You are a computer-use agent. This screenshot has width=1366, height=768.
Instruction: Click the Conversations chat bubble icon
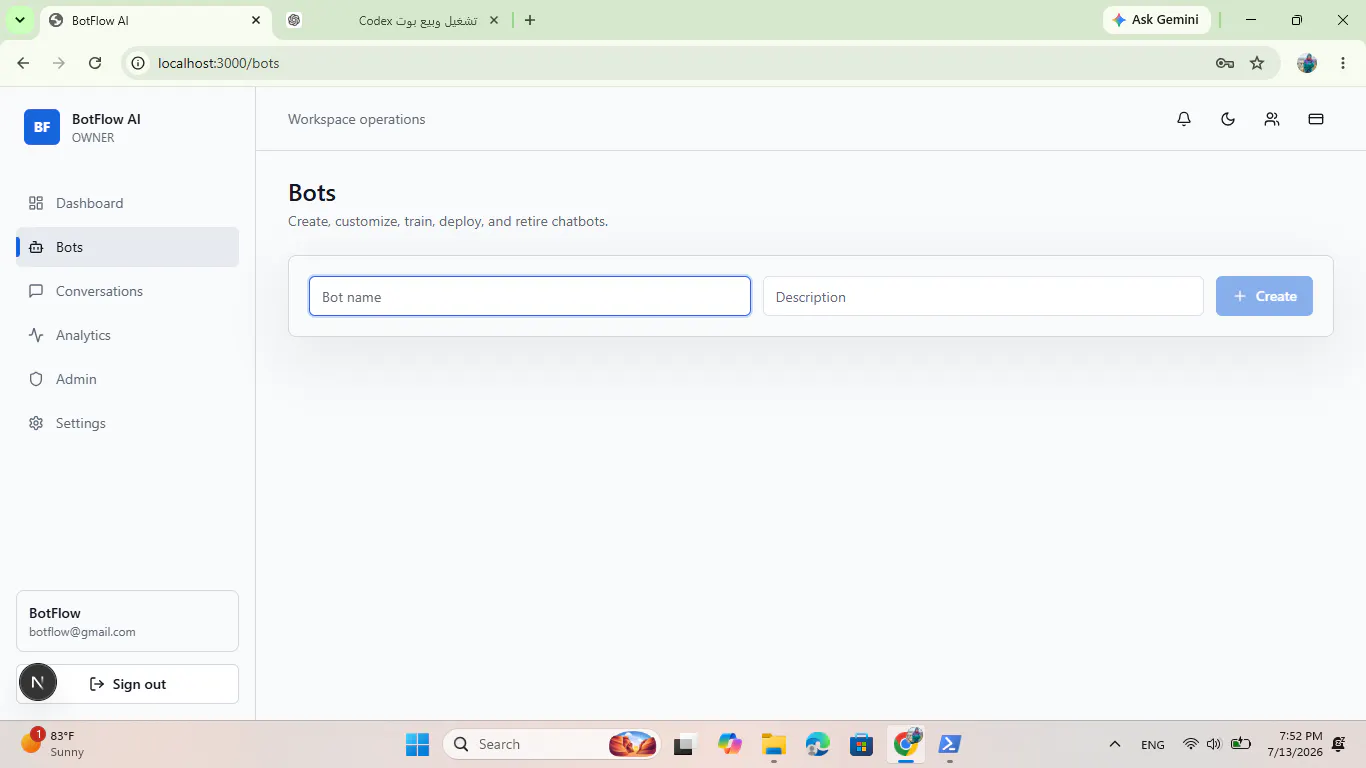[36, 291]
